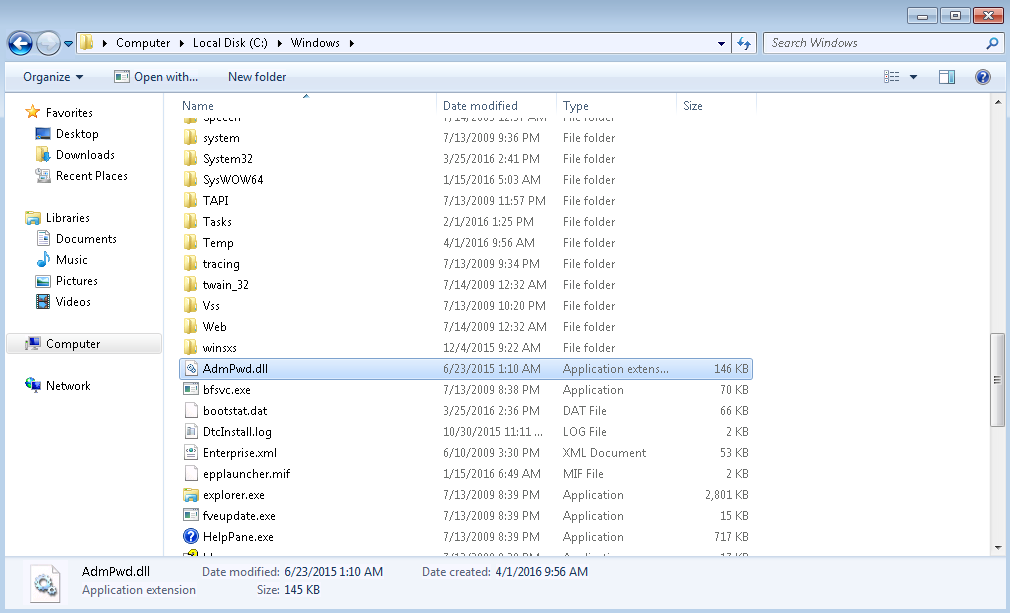Click the Open with... button

click(x=156, y=77)
